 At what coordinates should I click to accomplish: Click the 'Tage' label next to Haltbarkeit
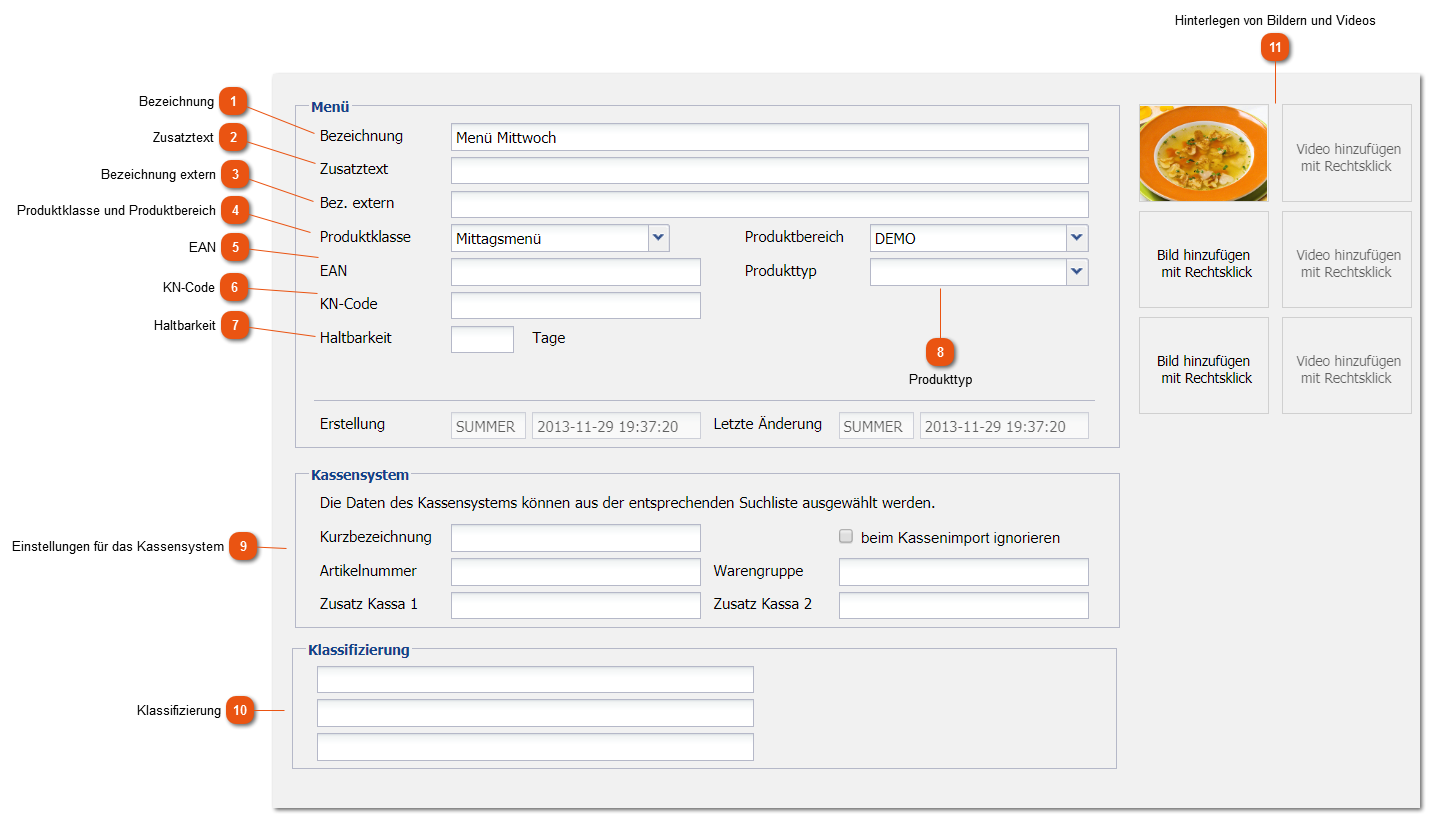click(549, 338)
